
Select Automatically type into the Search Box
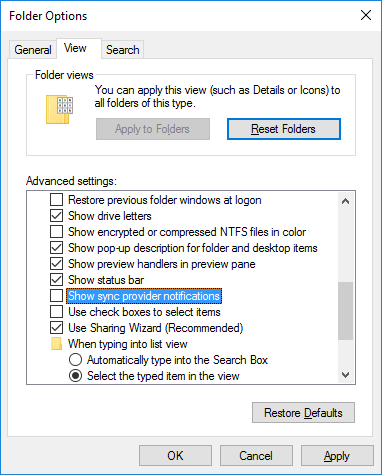[x=75, y=360]
